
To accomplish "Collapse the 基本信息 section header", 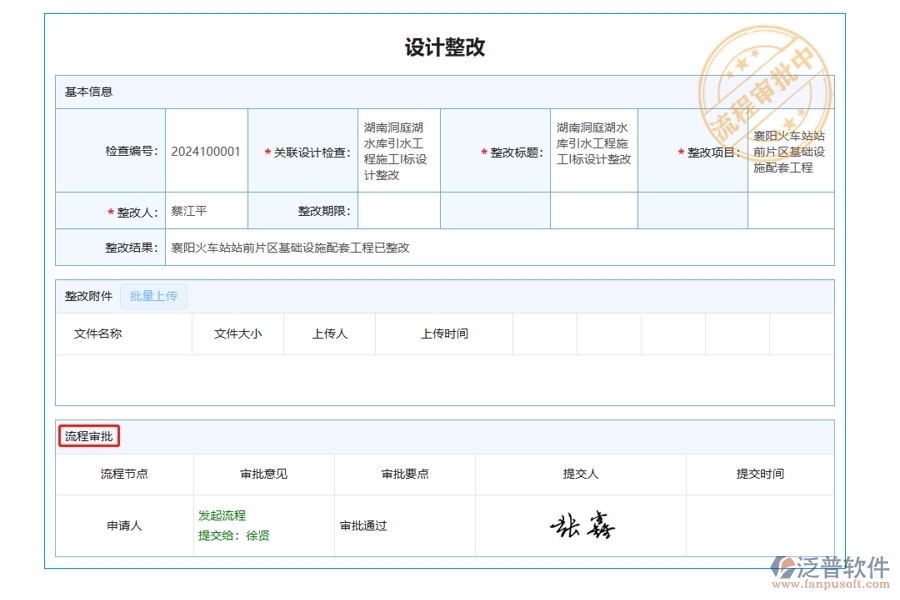I will point(87,90).
